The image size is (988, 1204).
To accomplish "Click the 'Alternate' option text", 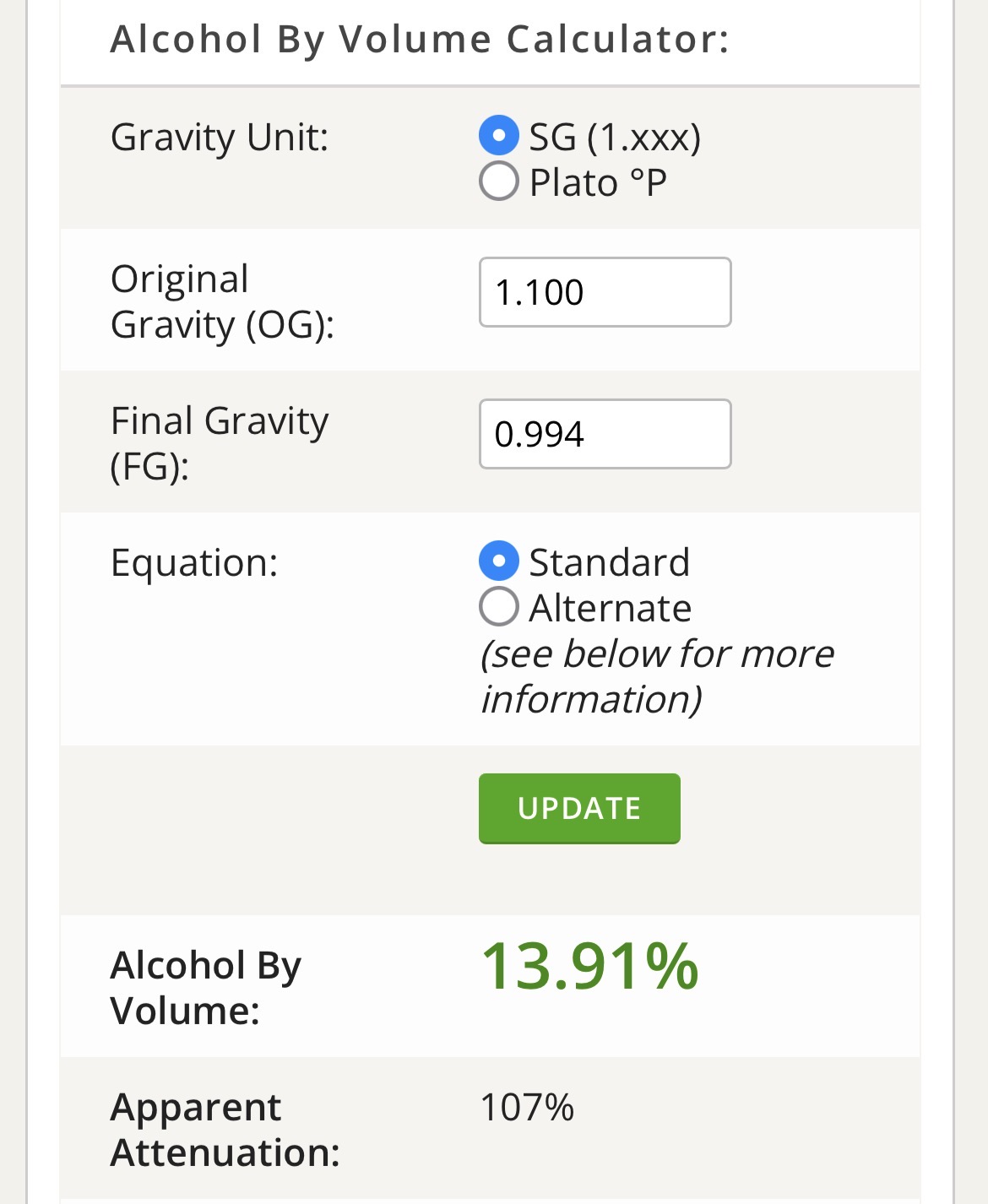I will coord(610,608).
